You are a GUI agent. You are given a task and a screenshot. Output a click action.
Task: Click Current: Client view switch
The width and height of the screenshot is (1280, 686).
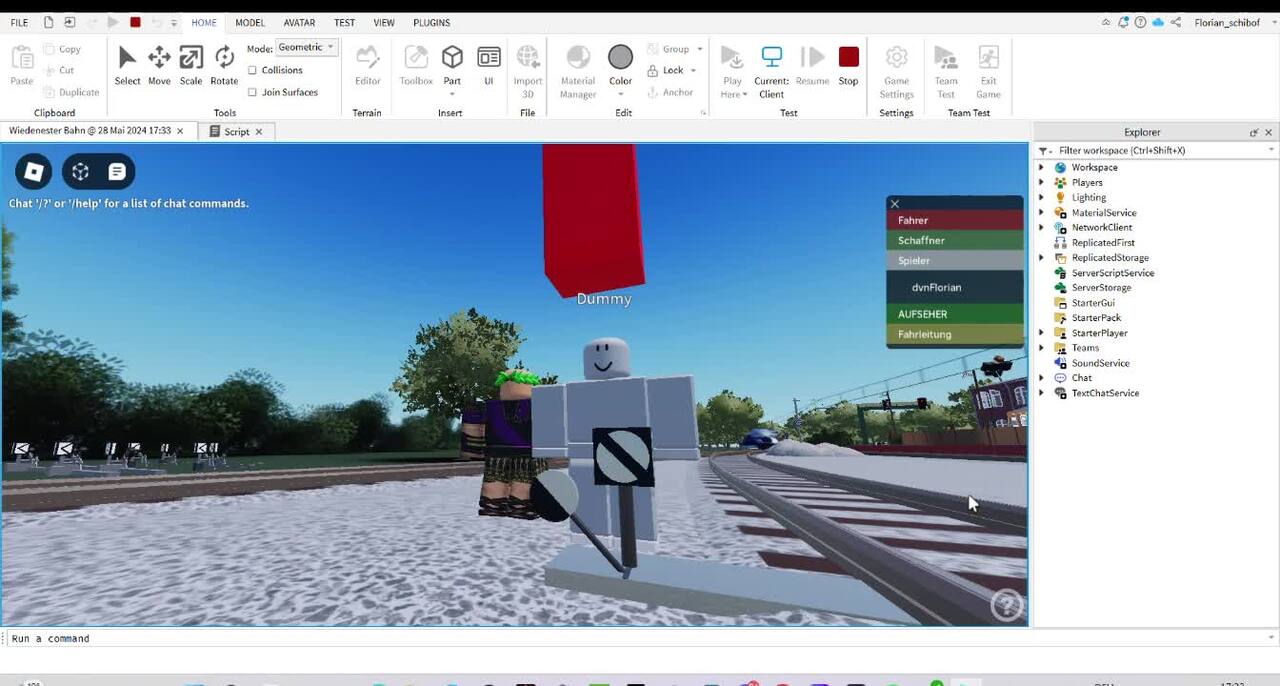click(x=771, y=71)
